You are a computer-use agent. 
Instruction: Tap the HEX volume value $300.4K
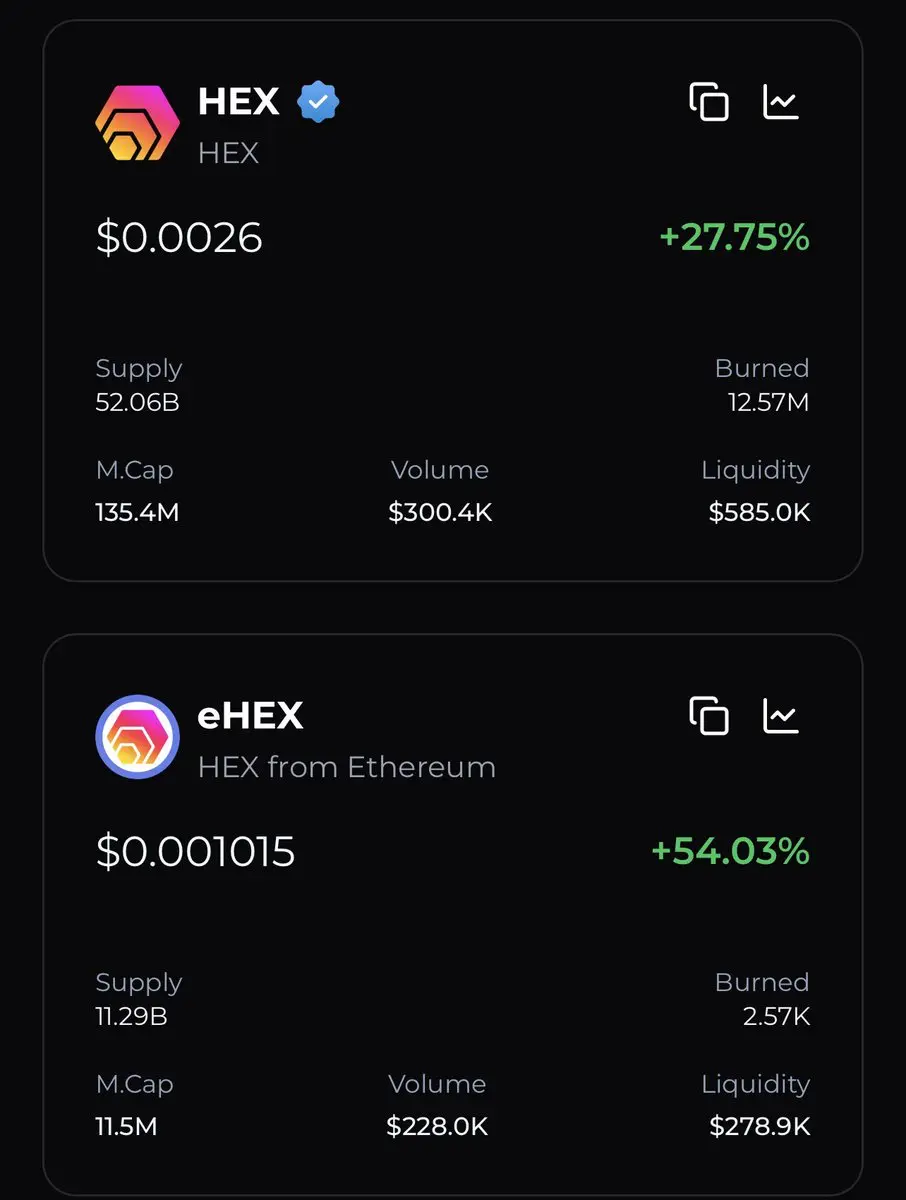click(x=441, y=513)
